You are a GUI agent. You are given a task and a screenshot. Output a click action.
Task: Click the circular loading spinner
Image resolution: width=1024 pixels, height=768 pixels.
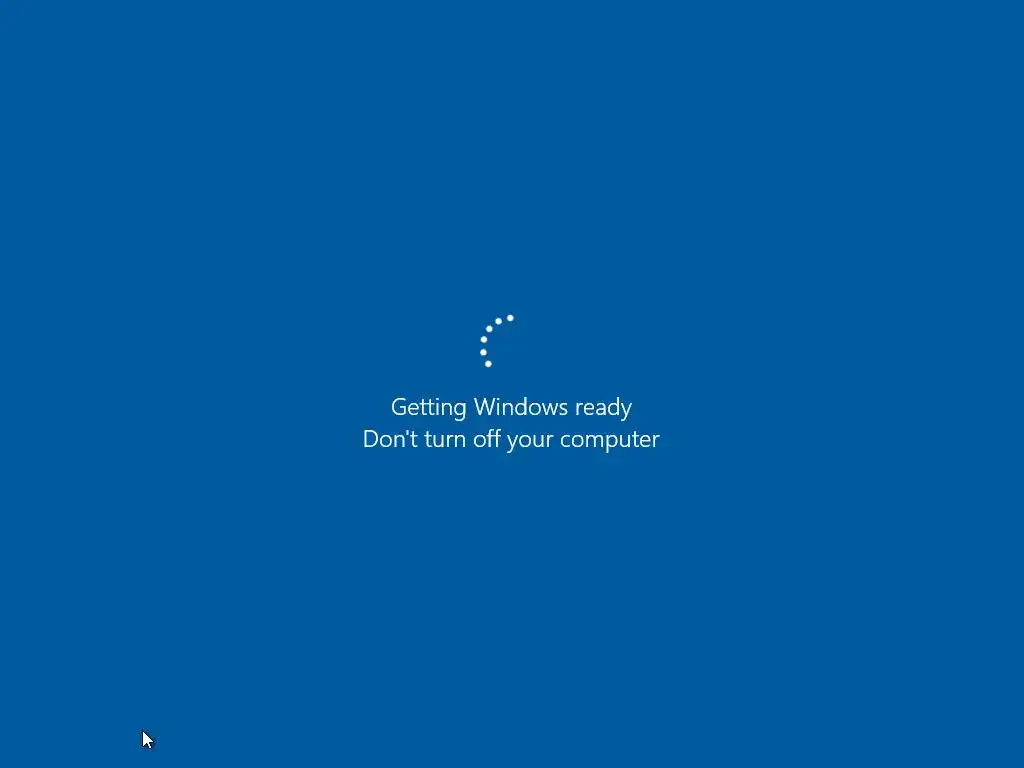tap(498, 341)
